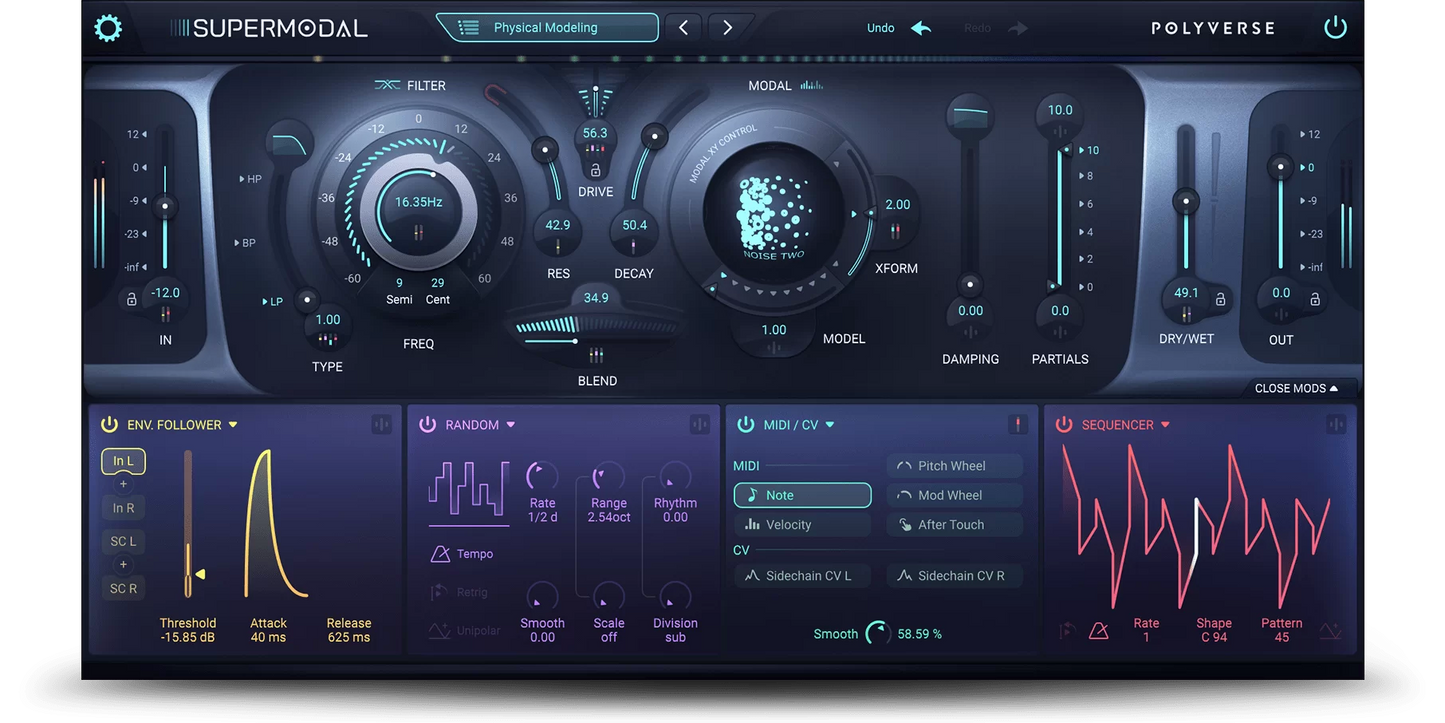The image size is (1445, 723).
Task: Select the In R input button
Action: (x=123, y=508)
